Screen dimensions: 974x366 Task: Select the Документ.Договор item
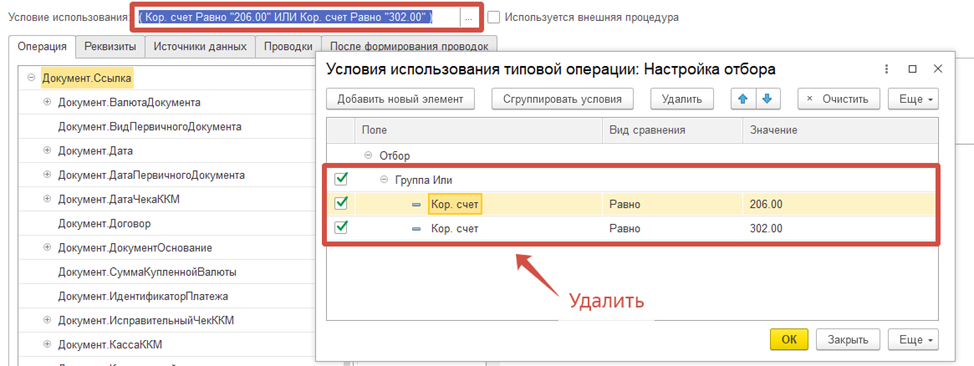(x=104, y=223)
